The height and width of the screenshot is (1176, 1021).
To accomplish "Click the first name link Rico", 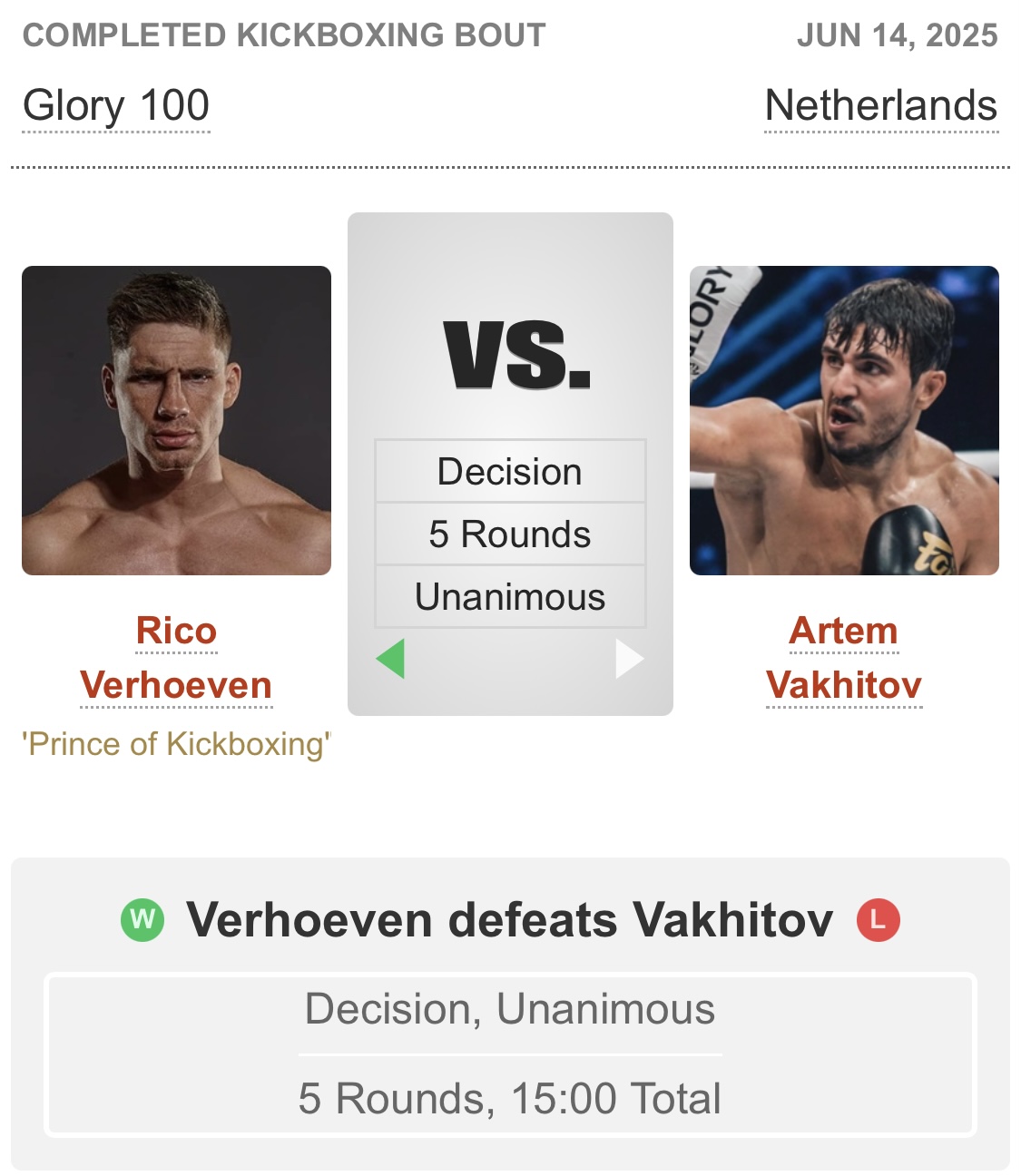I will pos(176,631).
